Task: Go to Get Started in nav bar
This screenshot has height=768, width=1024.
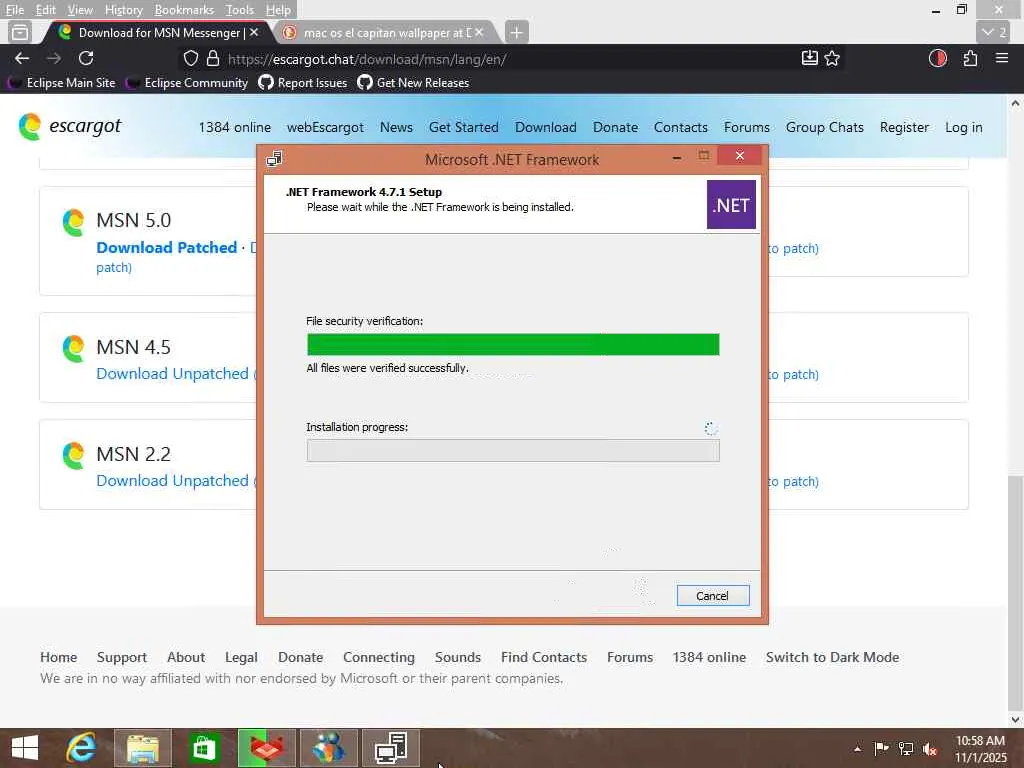Action: click(x=464, y=127)
